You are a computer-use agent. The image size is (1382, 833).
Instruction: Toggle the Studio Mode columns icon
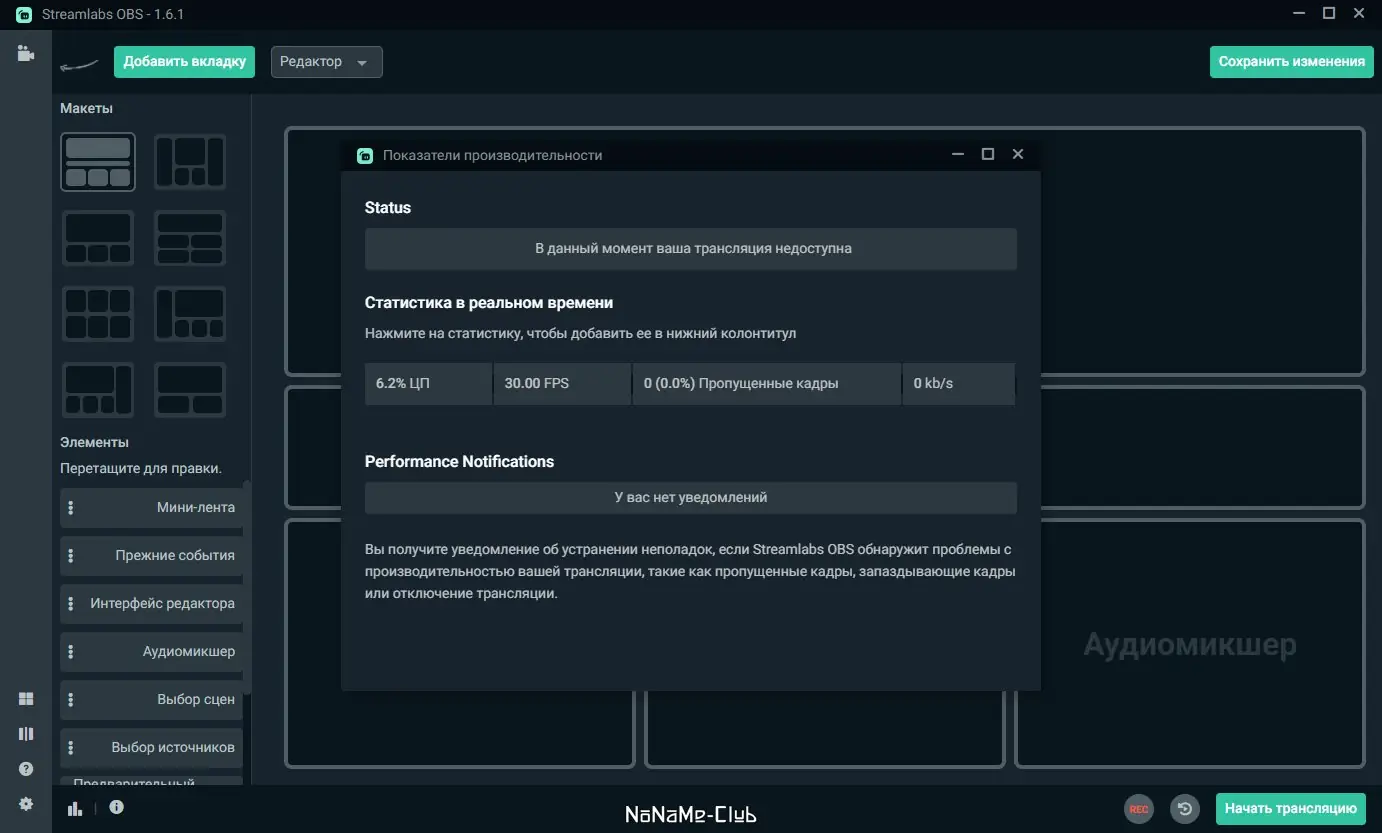click(x=26, y=734)
